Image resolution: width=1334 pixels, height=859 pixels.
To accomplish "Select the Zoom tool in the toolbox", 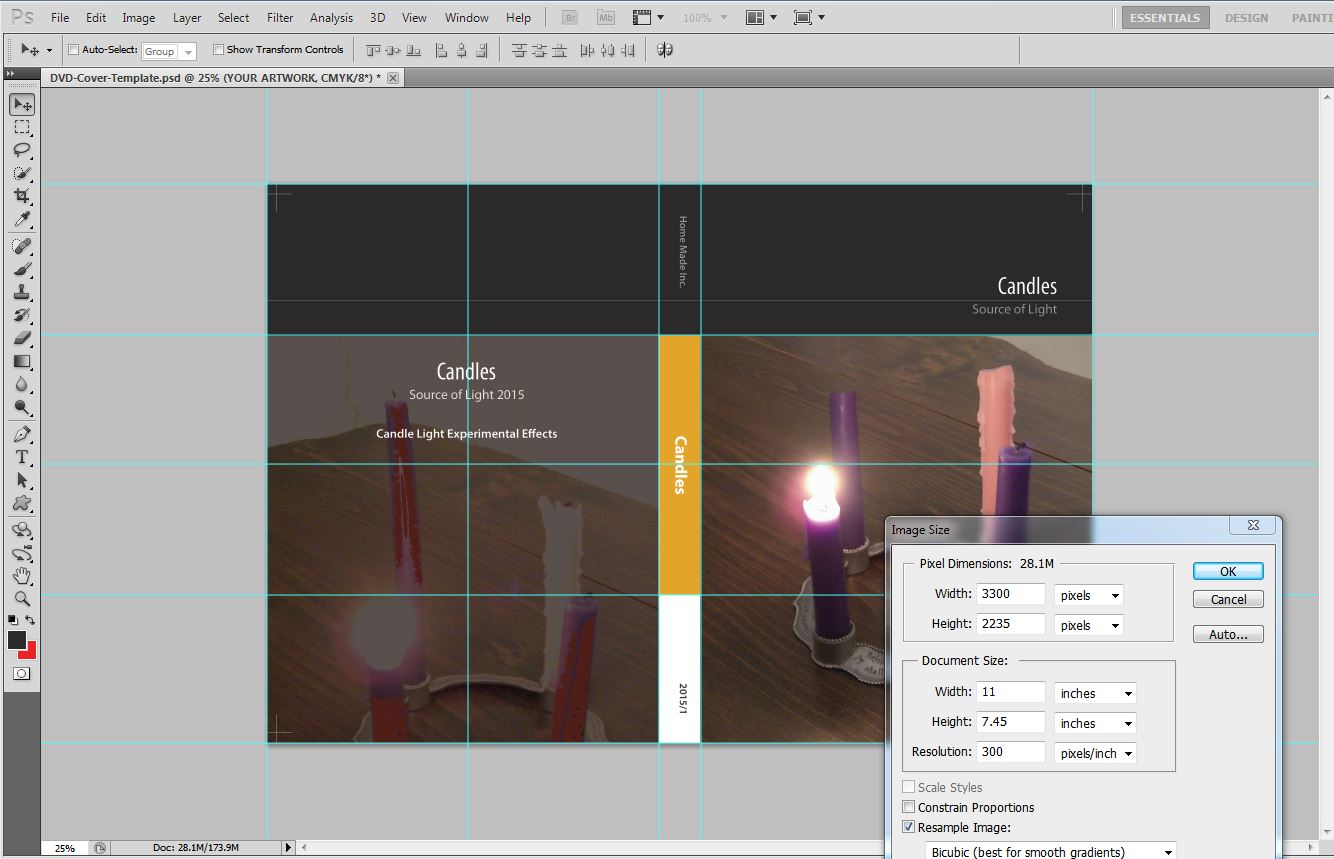I will (x=22, y=599).
